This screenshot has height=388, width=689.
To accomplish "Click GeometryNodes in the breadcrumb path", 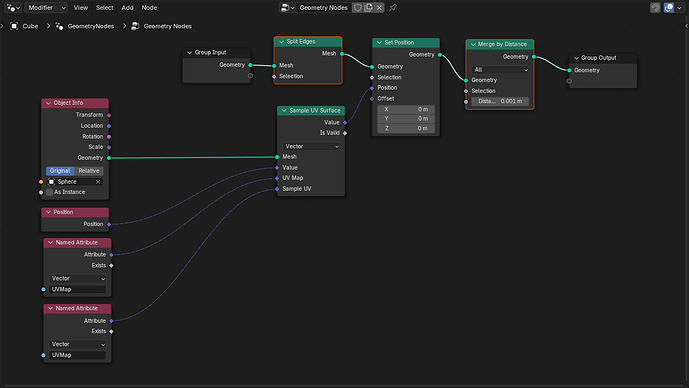I will coord(91,26).
